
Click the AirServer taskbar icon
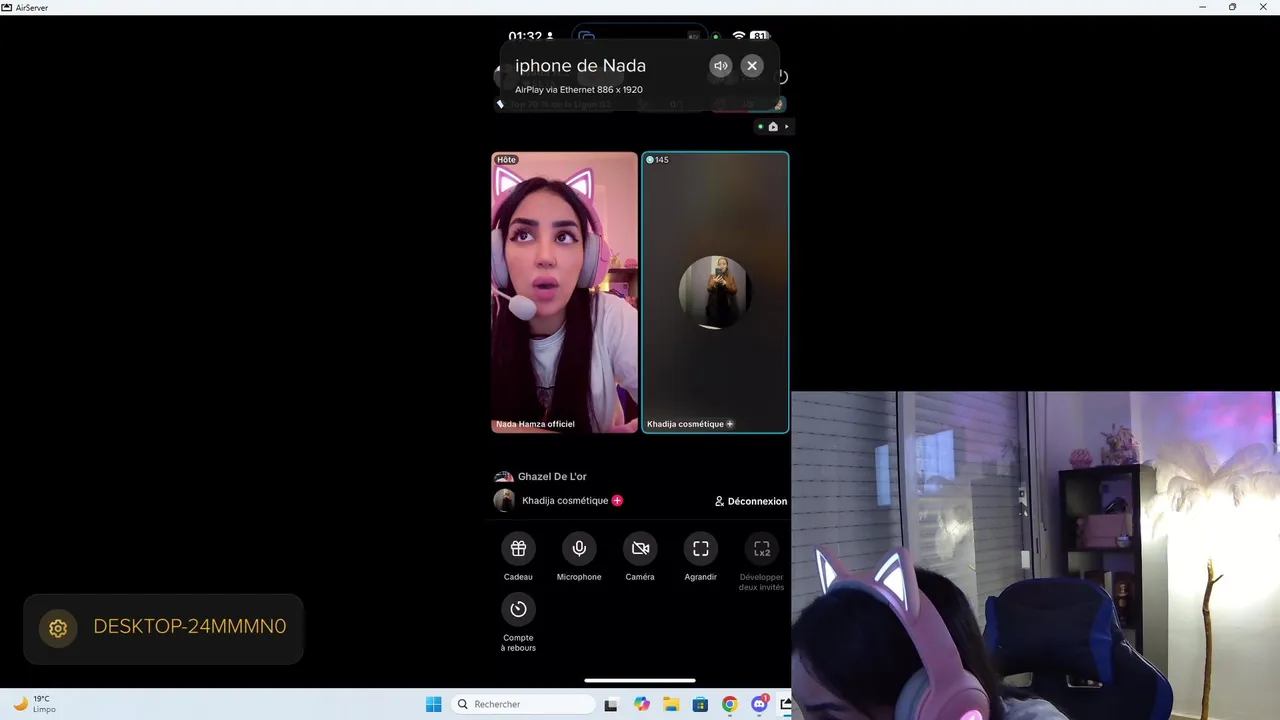click(785, 704)
